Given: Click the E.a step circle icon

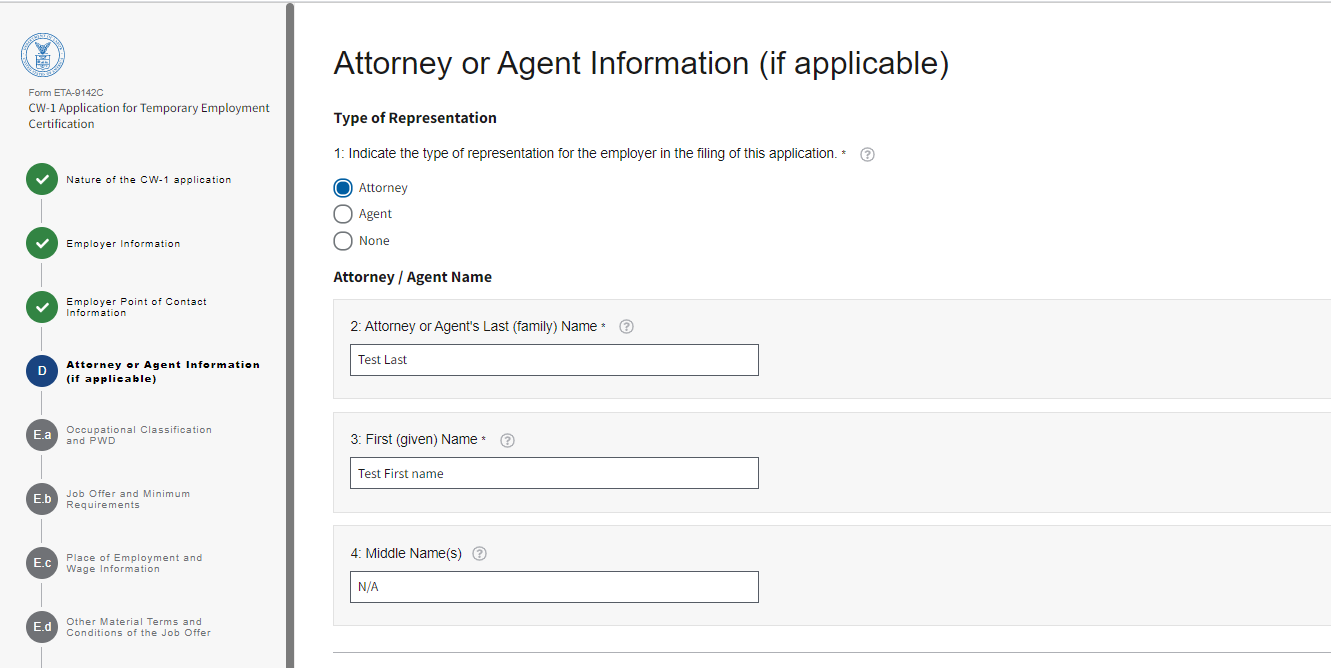Looking at the screenshot, I should pyautogui.click(x=42, y=435).
